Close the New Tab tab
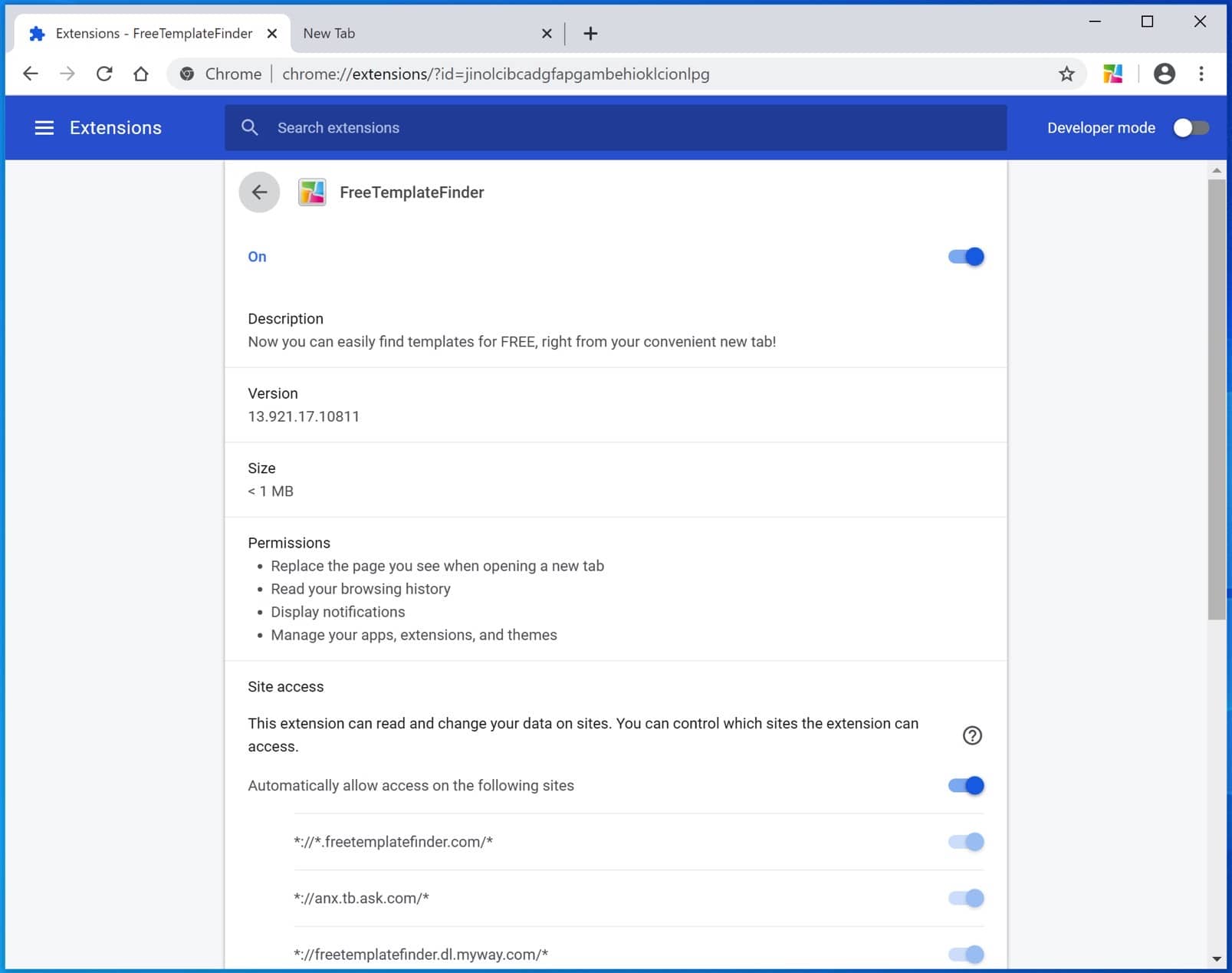 (547, 33)
